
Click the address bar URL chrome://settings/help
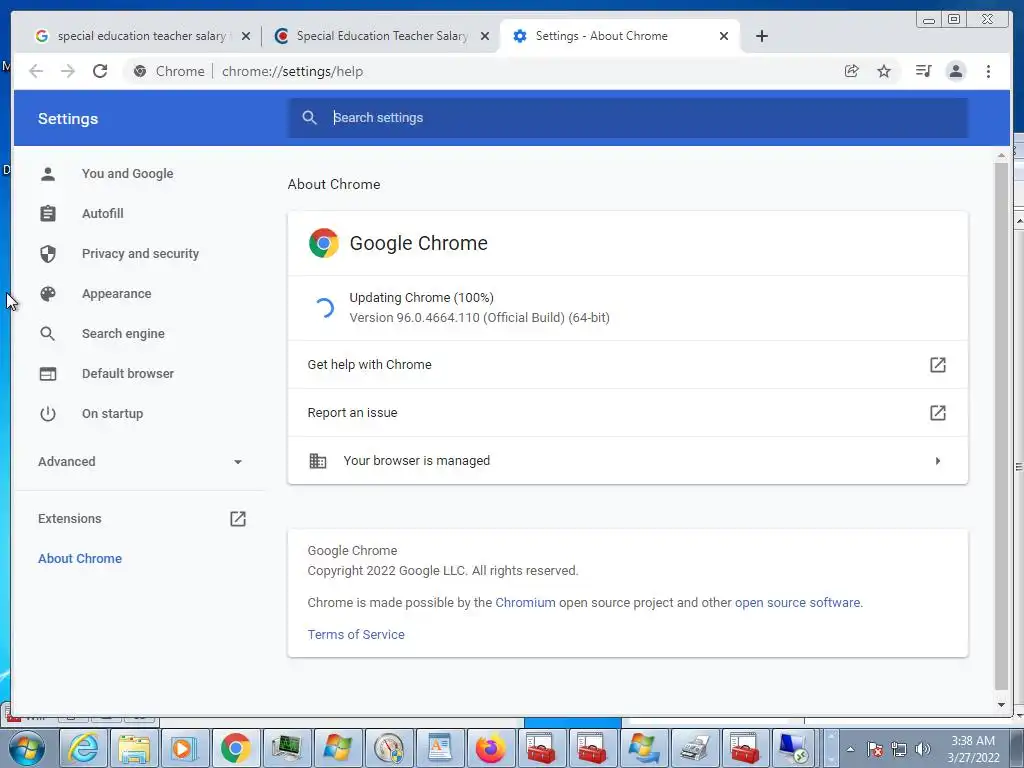pyautogui.click(x=292, y=71)
